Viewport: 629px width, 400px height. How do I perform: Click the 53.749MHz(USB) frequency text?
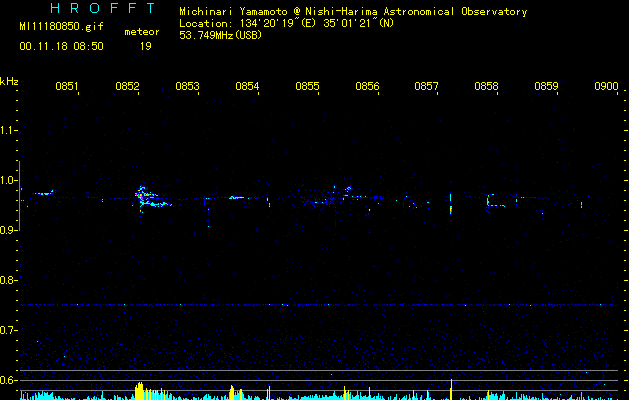click(x=221, y=35)
